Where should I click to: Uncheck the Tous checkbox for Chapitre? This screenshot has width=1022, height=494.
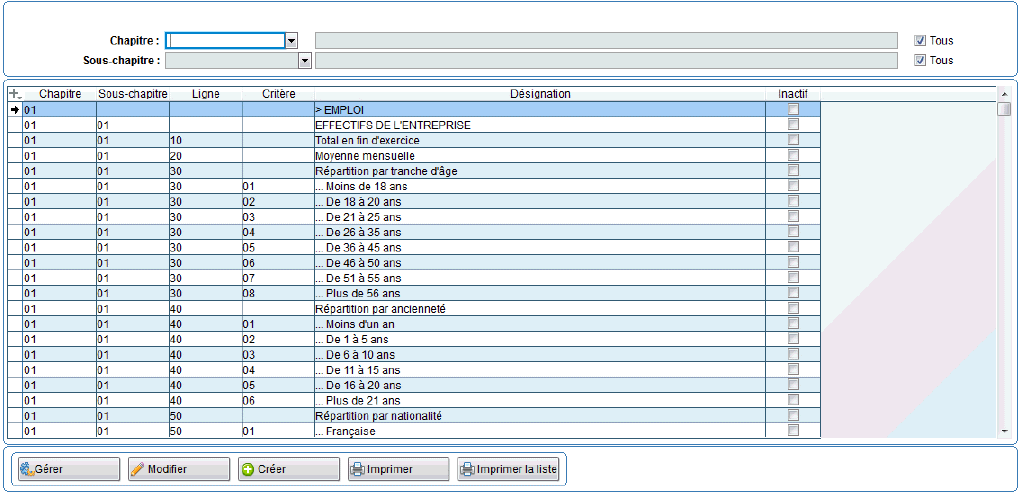[920, 40]
